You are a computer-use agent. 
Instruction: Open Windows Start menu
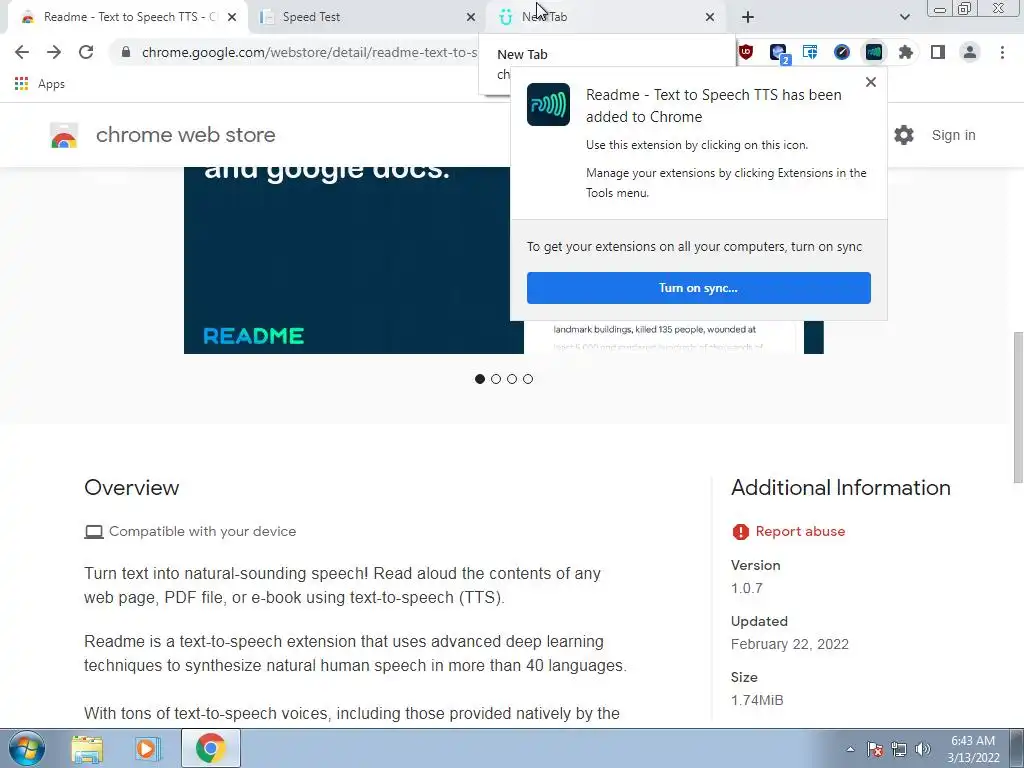(x=27, y=748)
